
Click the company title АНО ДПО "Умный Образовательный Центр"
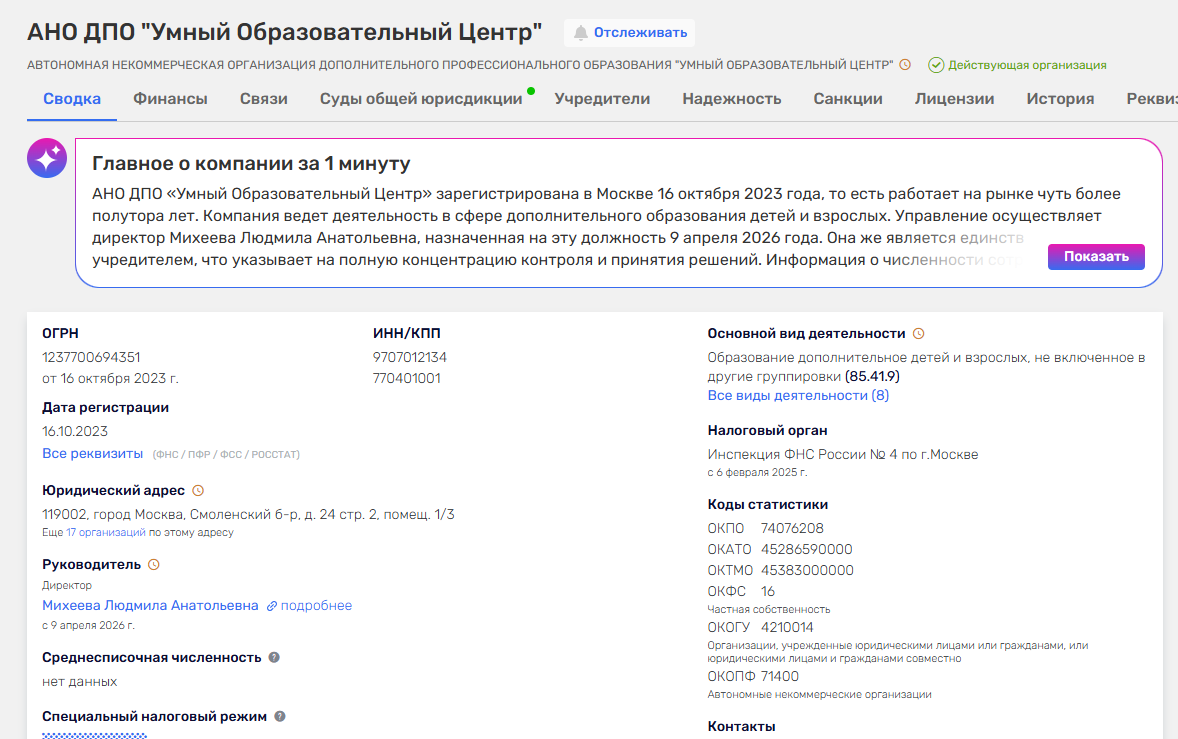click(x=285, y=32)
